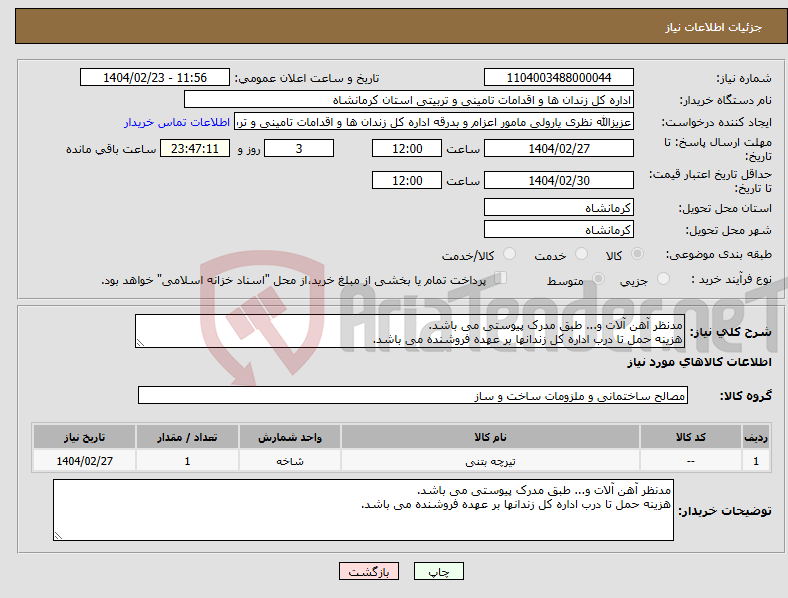Click the تعداد / مقدار column header
Image resolution: width=788 pixels, height=598 pixels.
[187, 437]
